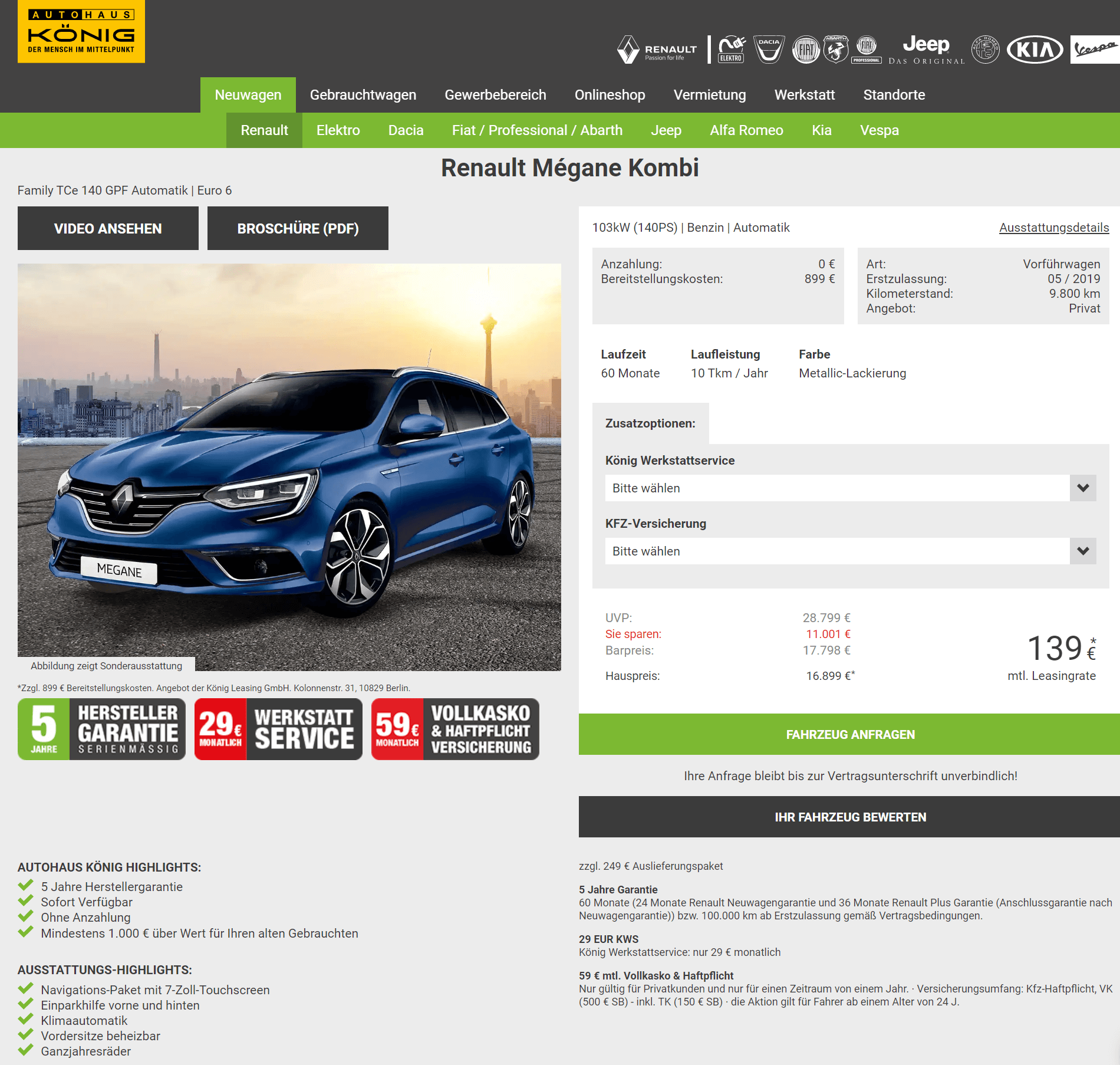
Task: Open the Werkstatt menu item
Action: click(805, 95)
